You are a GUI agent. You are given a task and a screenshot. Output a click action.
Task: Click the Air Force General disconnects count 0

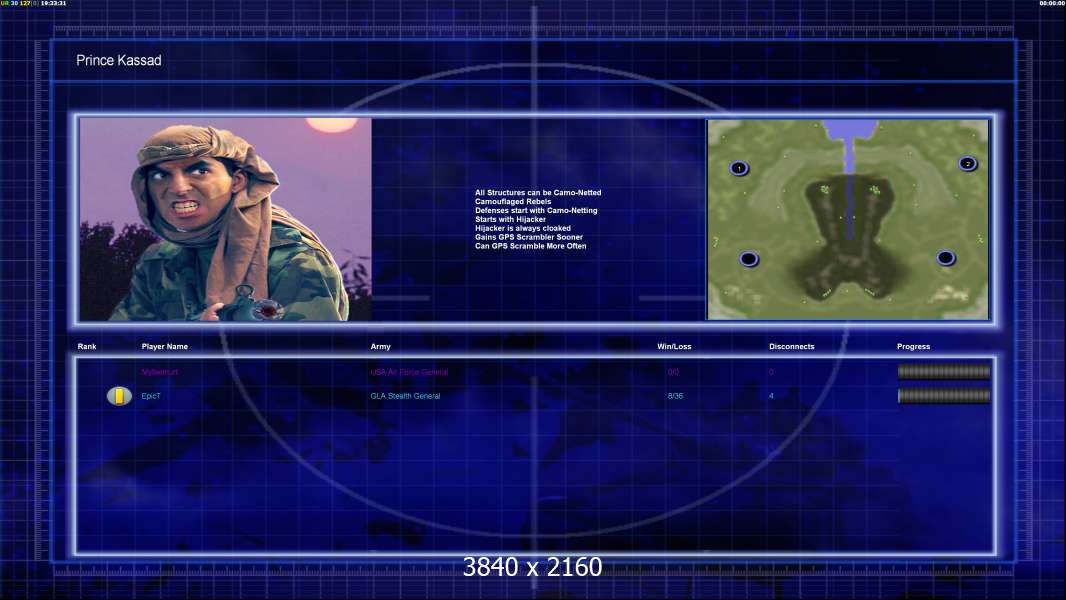point(771,372)
